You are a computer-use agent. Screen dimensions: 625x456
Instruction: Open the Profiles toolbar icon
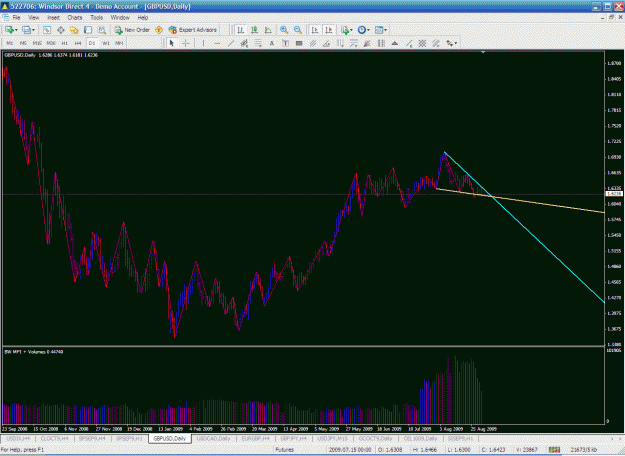[x=26, y=30]
